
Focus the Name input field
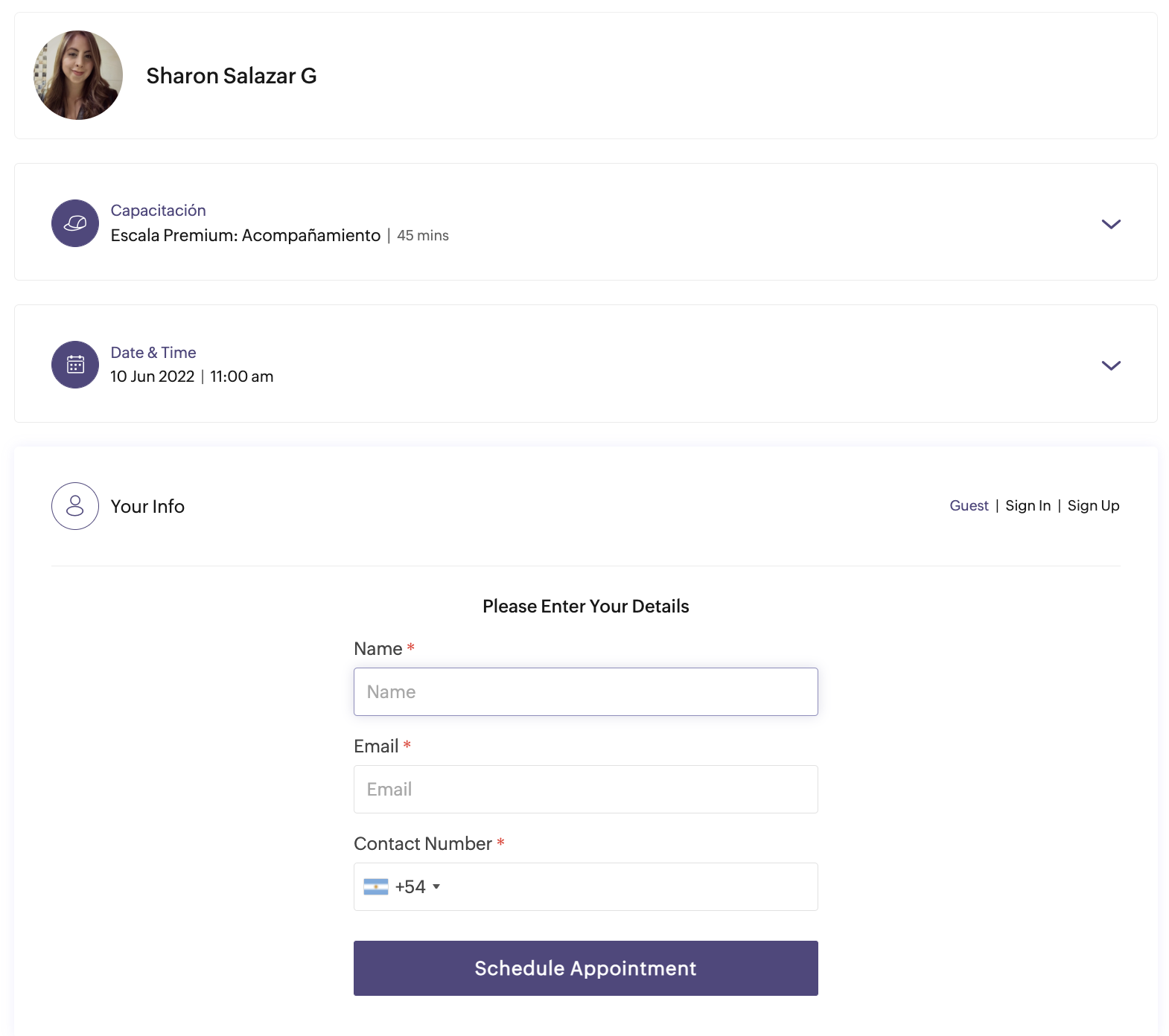click(x=586, y=691)
